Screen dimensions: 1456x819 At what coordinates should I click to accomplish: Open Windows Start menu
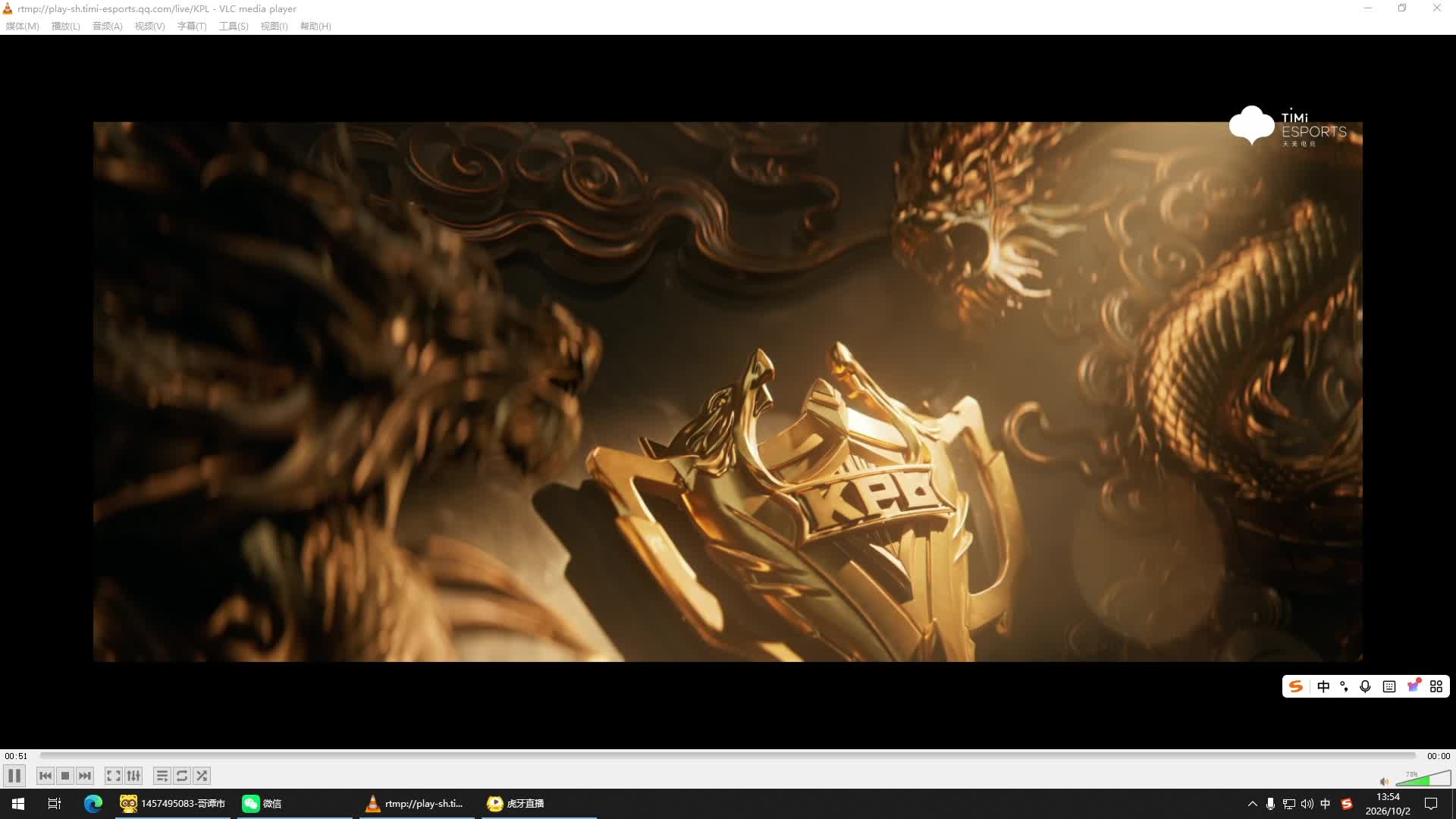(18, 804)
